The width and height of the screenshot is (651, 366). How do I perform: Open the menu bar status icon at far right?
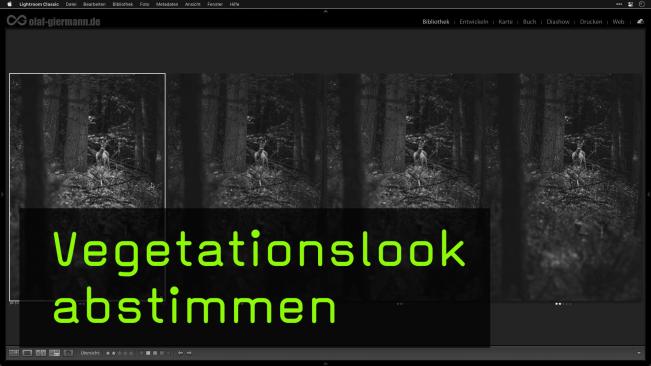point(641,4)
